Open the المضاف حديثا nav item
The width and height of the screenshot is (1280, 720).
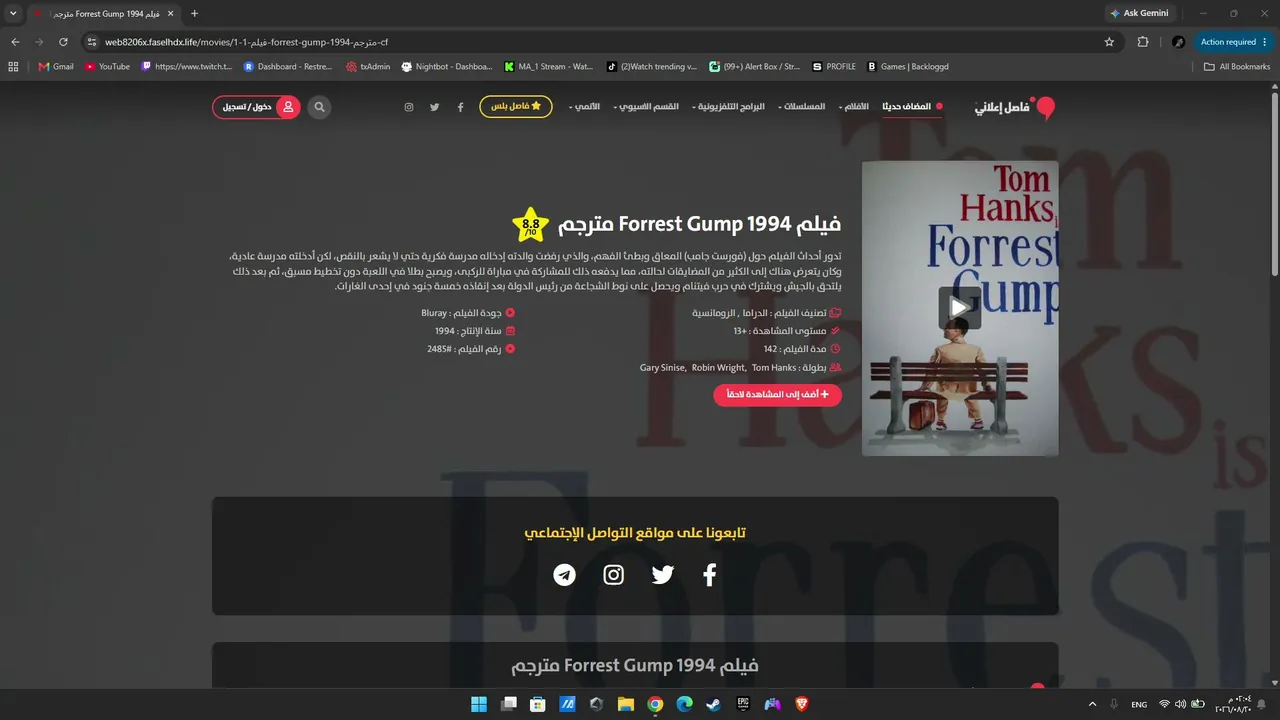coord(912,107)
